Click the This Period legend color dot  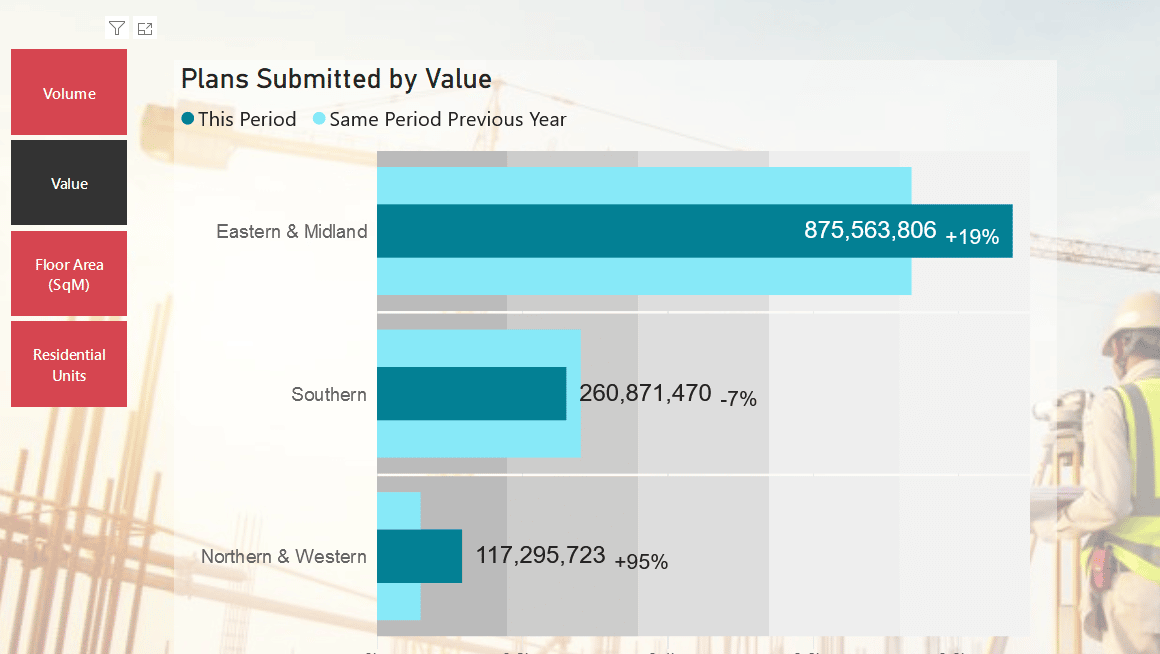[x=187, y=119]
